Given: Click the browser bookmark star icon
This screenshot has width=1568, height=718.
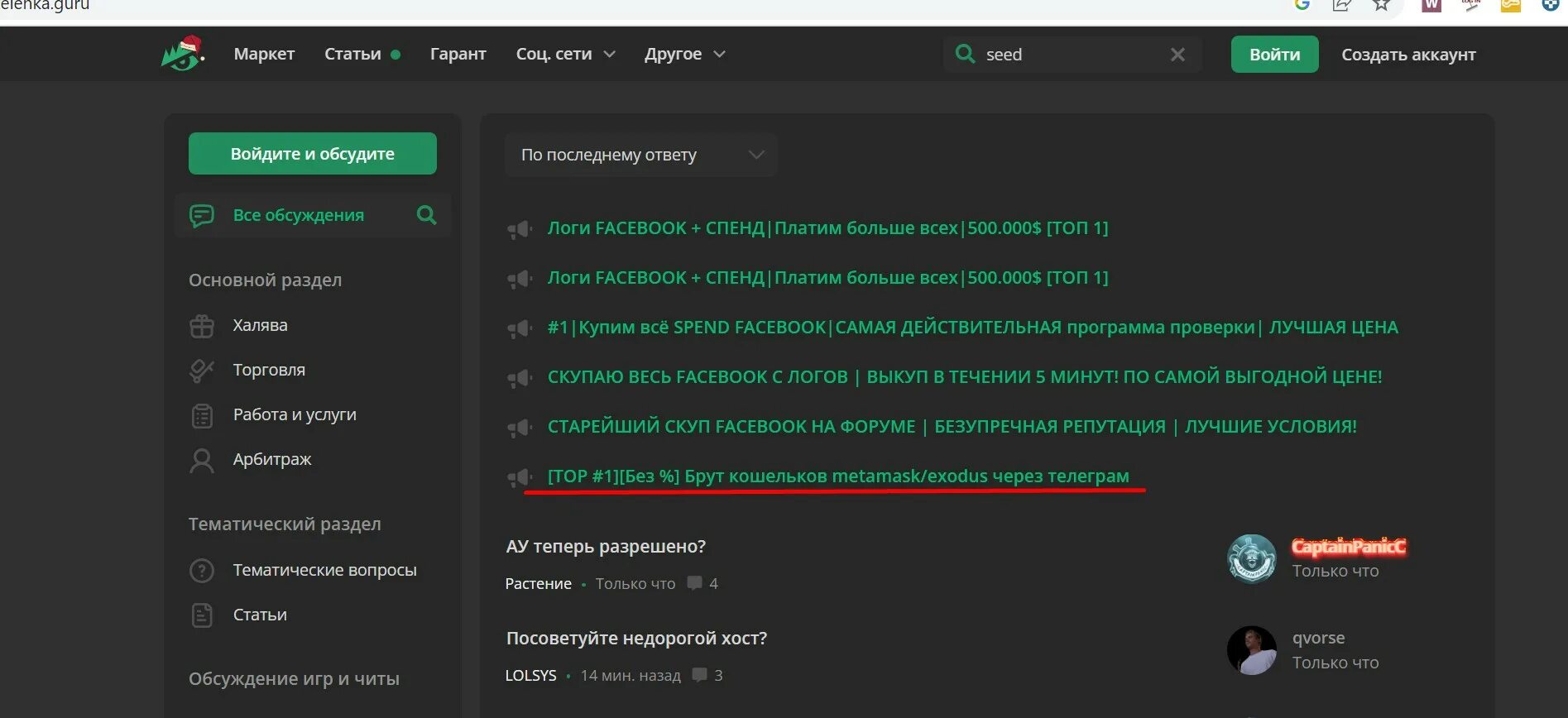Looking at the screenshot, I should click(1381, 5).
